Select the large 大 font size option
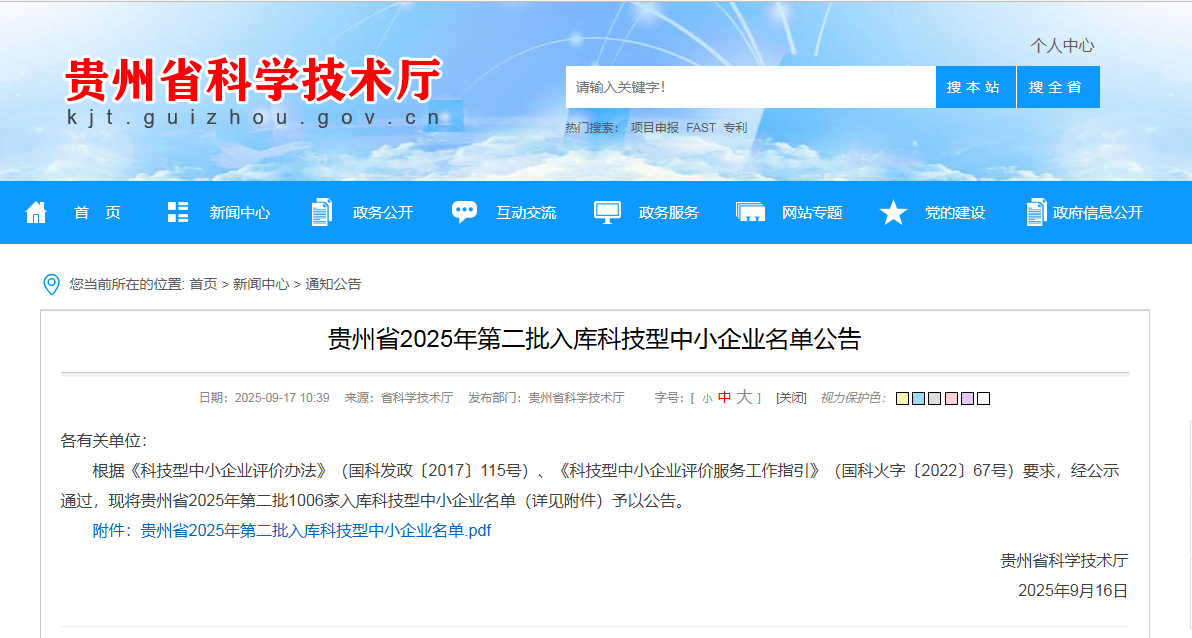Image resolution: width=1192 pixels, height=638 pixels. point(744,397)
